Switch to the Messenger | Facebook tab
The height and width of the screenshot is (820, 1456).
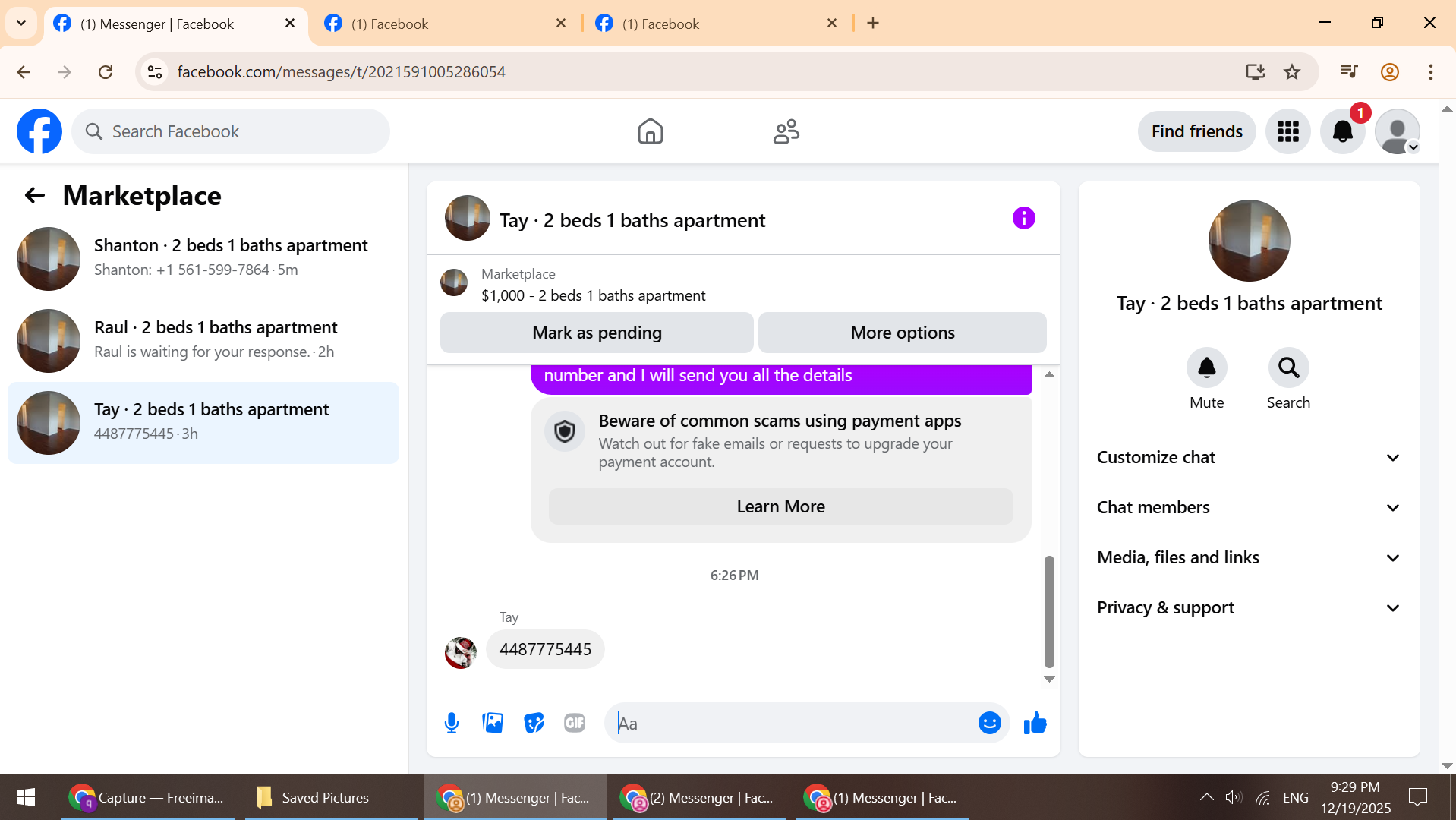(175, 24)
